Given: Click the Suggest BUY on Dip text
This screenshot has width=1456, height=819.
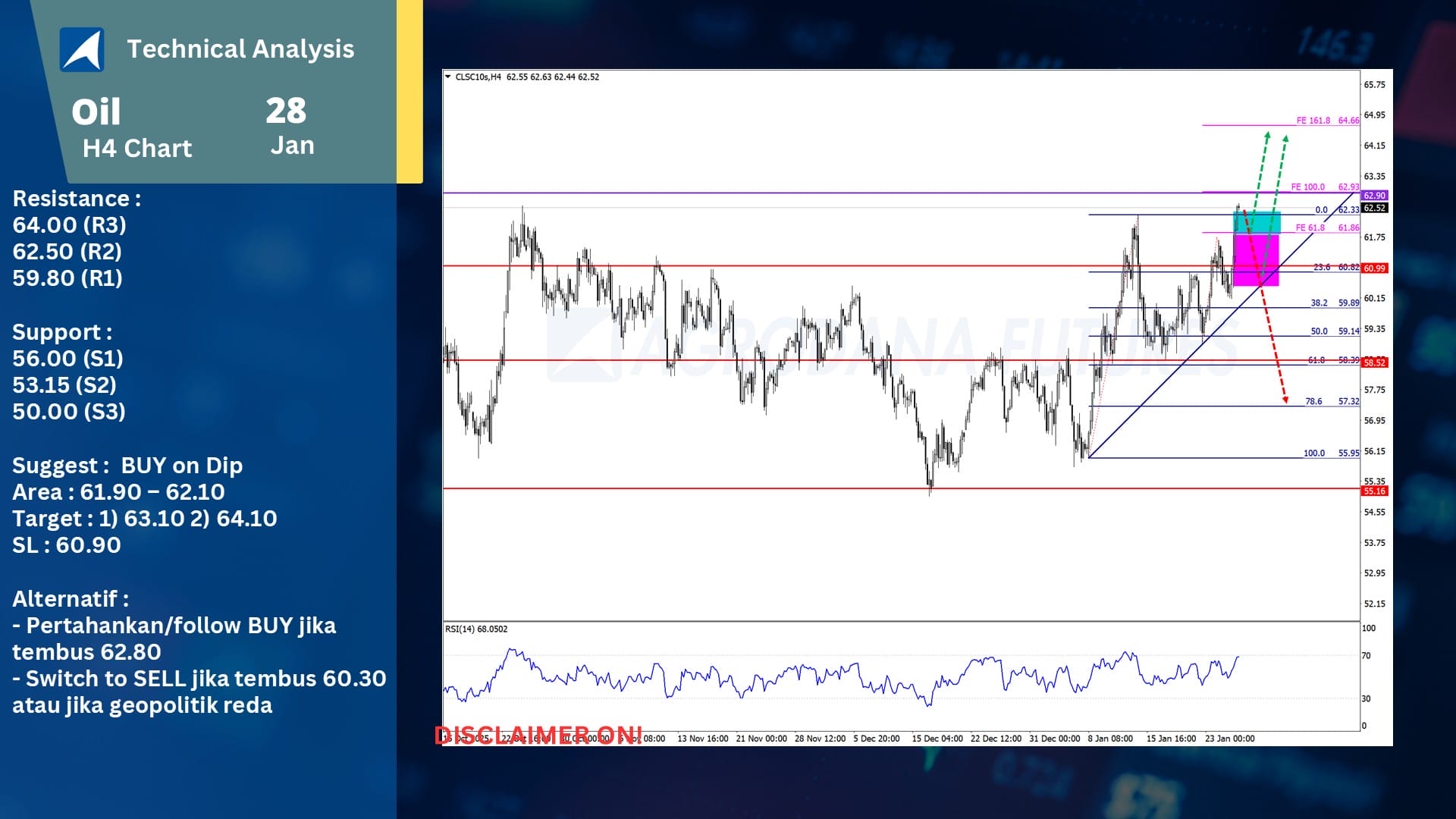Looking at the screenshot, I should 127,465.
